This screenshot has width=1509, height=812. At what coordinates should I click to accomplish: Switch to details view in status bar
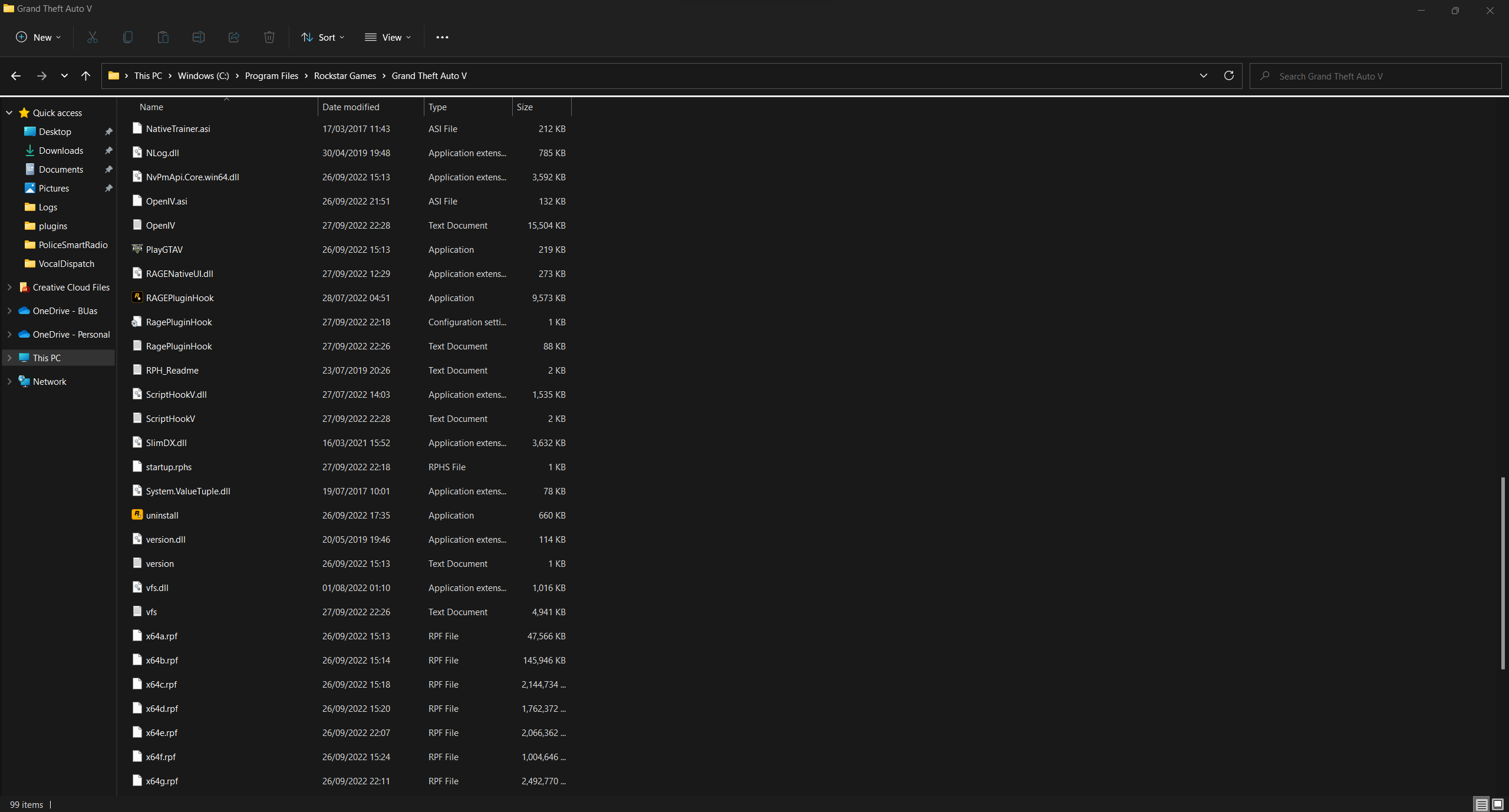(x=1481, y=804)
